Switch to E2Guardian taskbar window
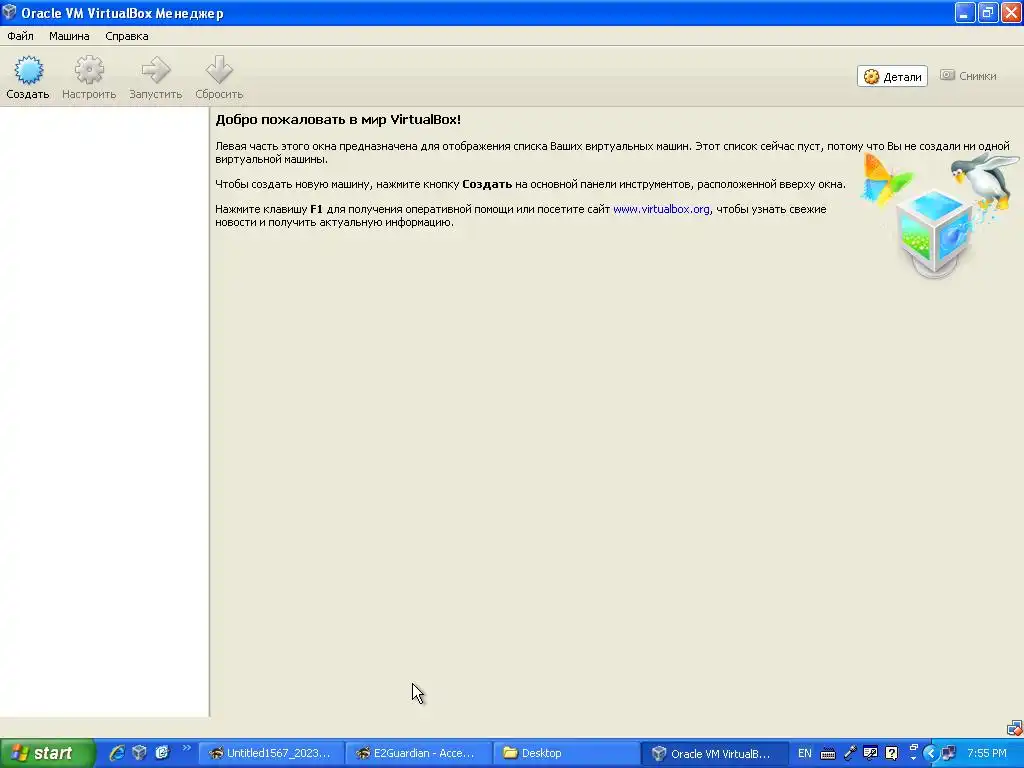 [417, 753]
